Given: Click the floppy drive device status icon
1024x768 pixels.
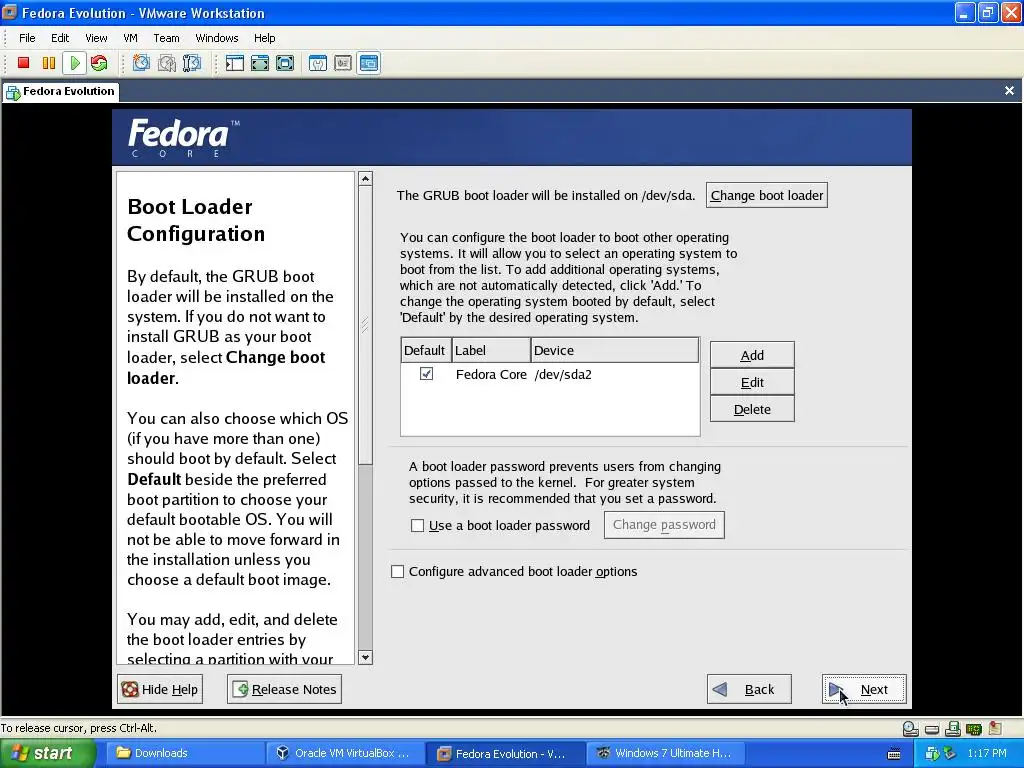Looking at the screenshot, I should click(x=953, y=728).
